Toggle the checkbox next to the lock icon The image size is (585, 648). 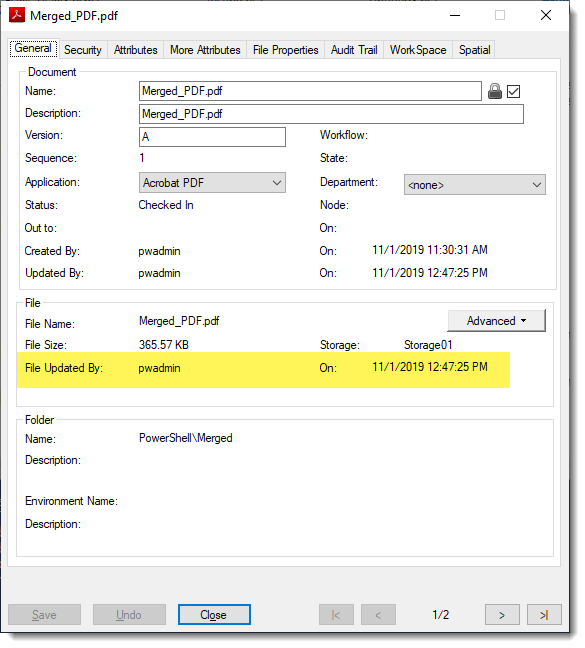[513, 91]
